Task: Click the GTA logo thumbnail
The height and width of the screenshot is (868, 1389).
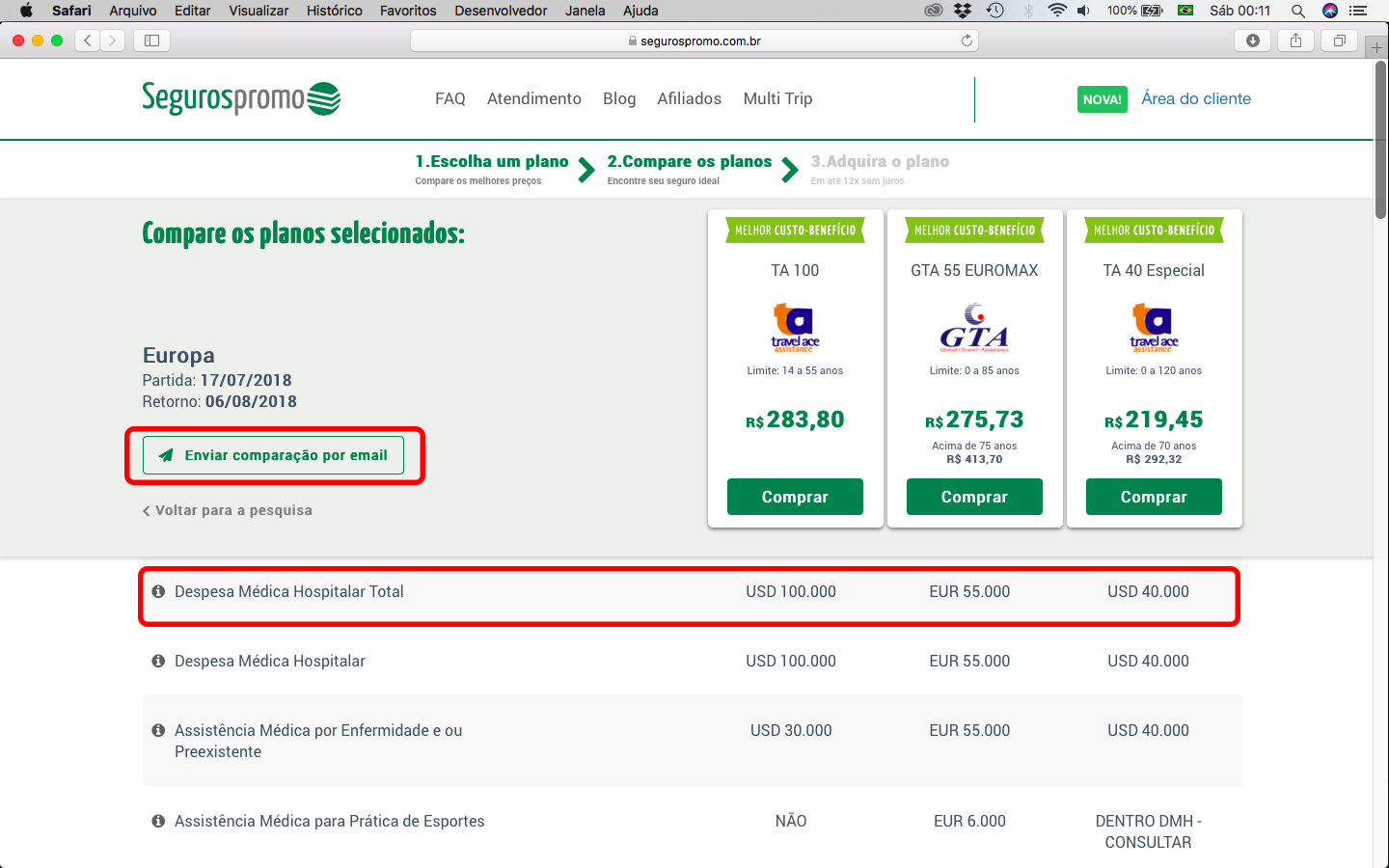Action: point(974,328)
